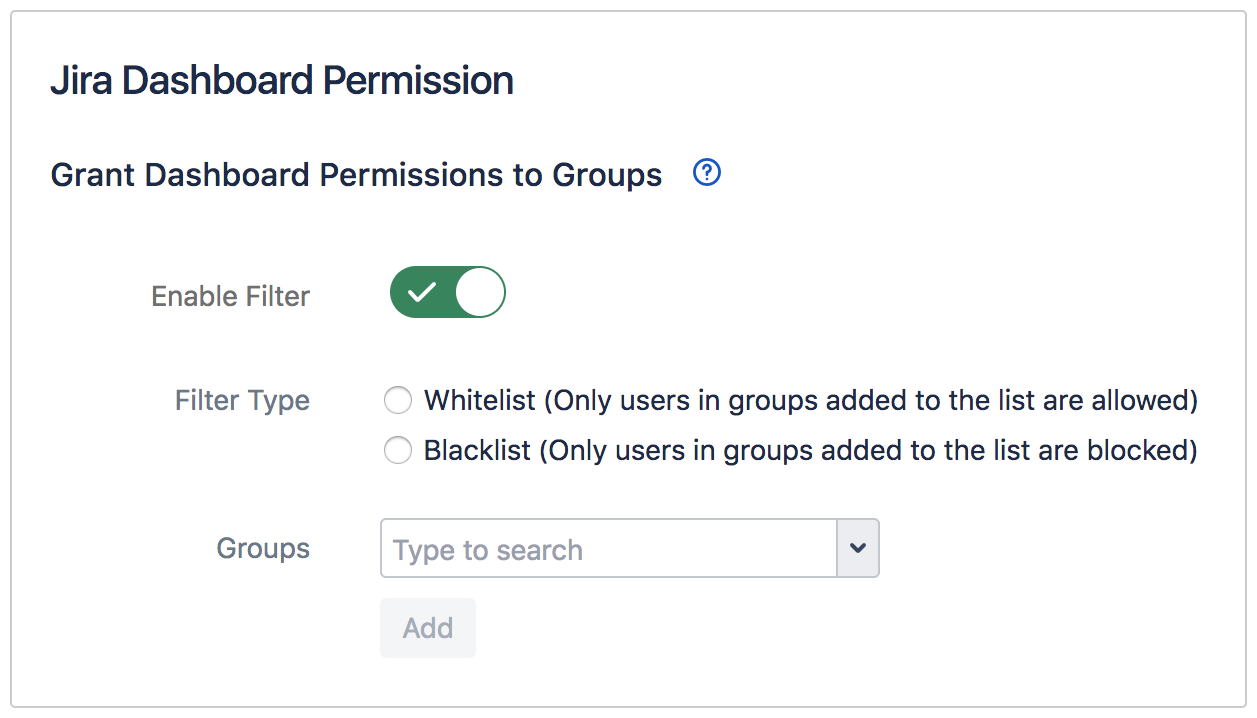Image resolution: width=1257 pixels, height=718 pixels.
Task: Choose Whitelist to allow only listed groups
Action: click(398, 400)
